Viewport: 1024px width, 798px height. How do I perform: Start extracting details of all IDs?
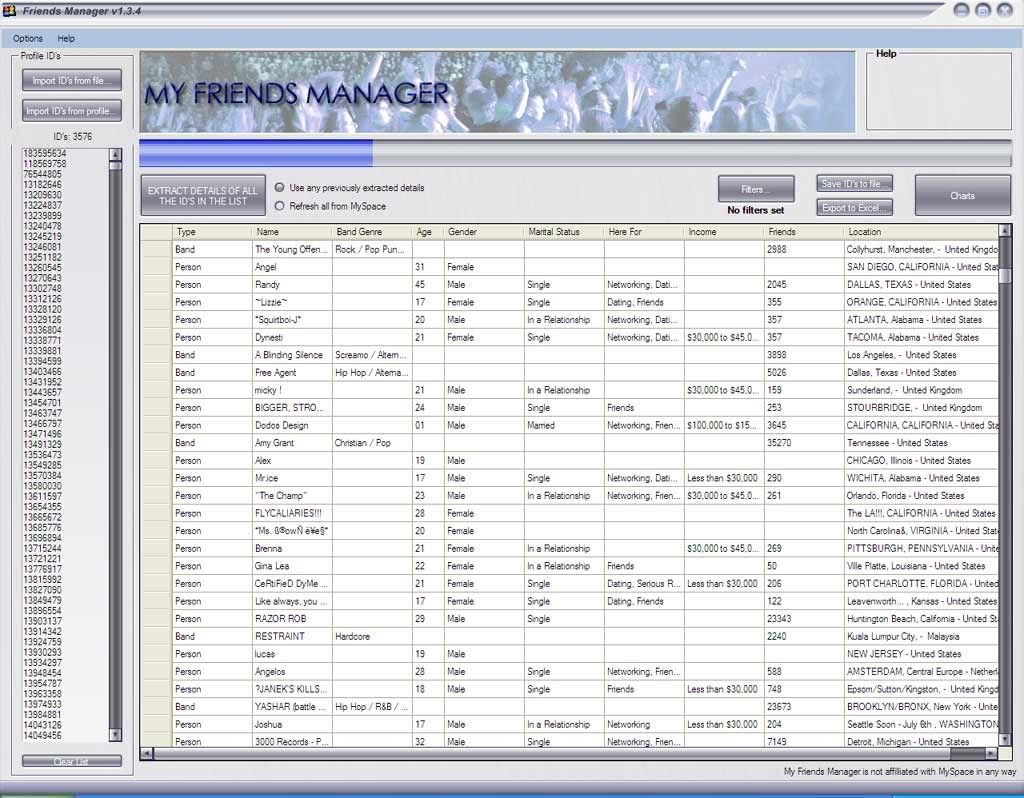(x=203, y=195)
